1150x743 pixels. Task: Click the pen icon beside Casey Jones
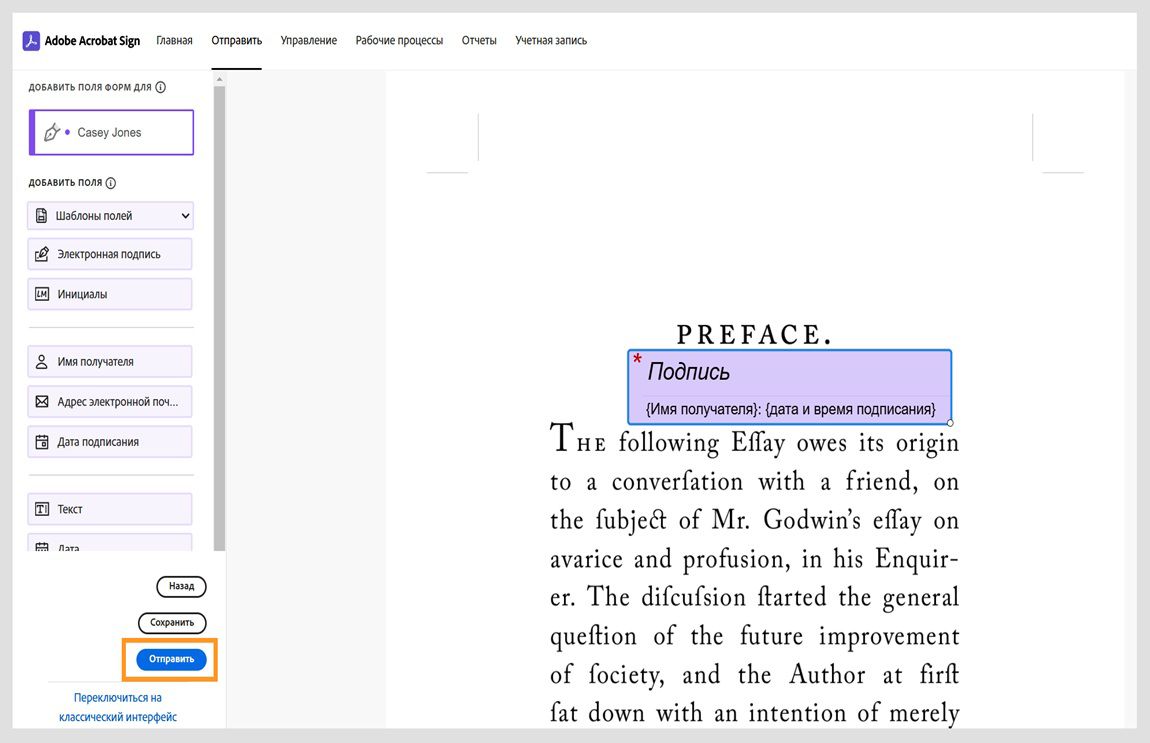(51, 133)
